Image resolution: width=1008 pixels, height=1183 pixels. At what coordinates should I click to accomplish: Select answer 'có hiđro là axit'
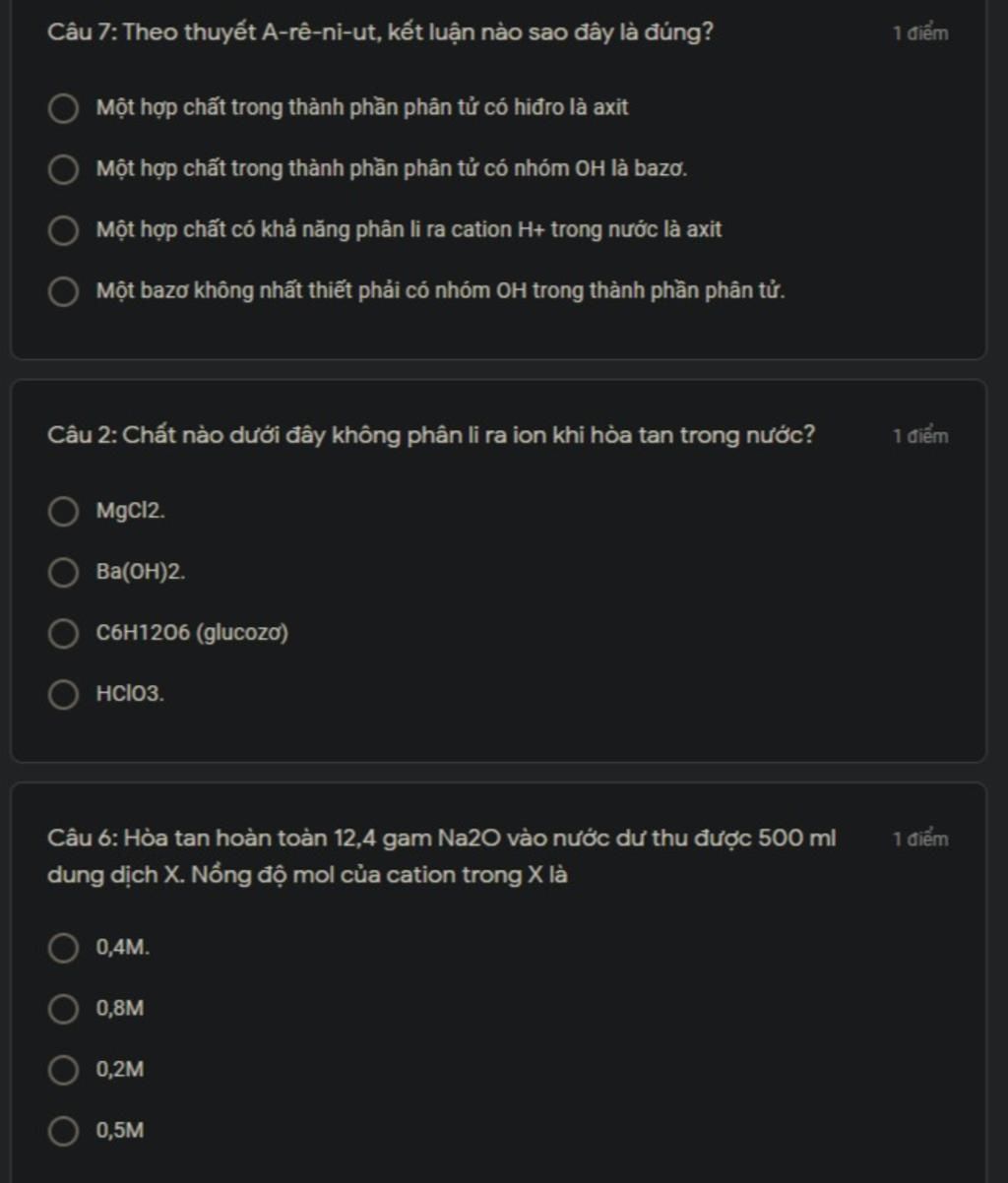point(63,108)
